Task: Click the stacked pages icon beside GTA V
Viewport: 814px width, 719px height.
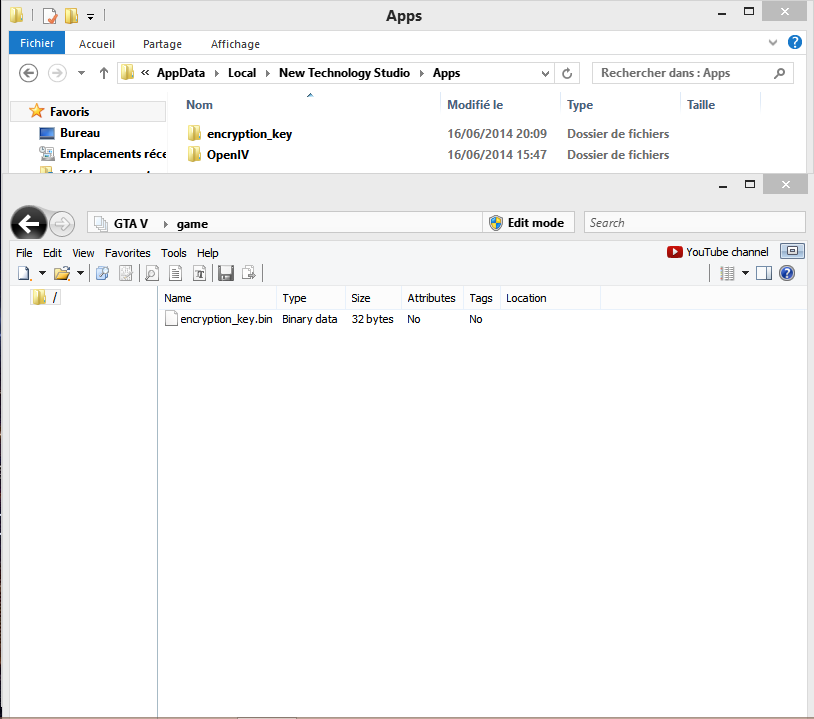Action: pyautogui.click(x=100, y=224)
